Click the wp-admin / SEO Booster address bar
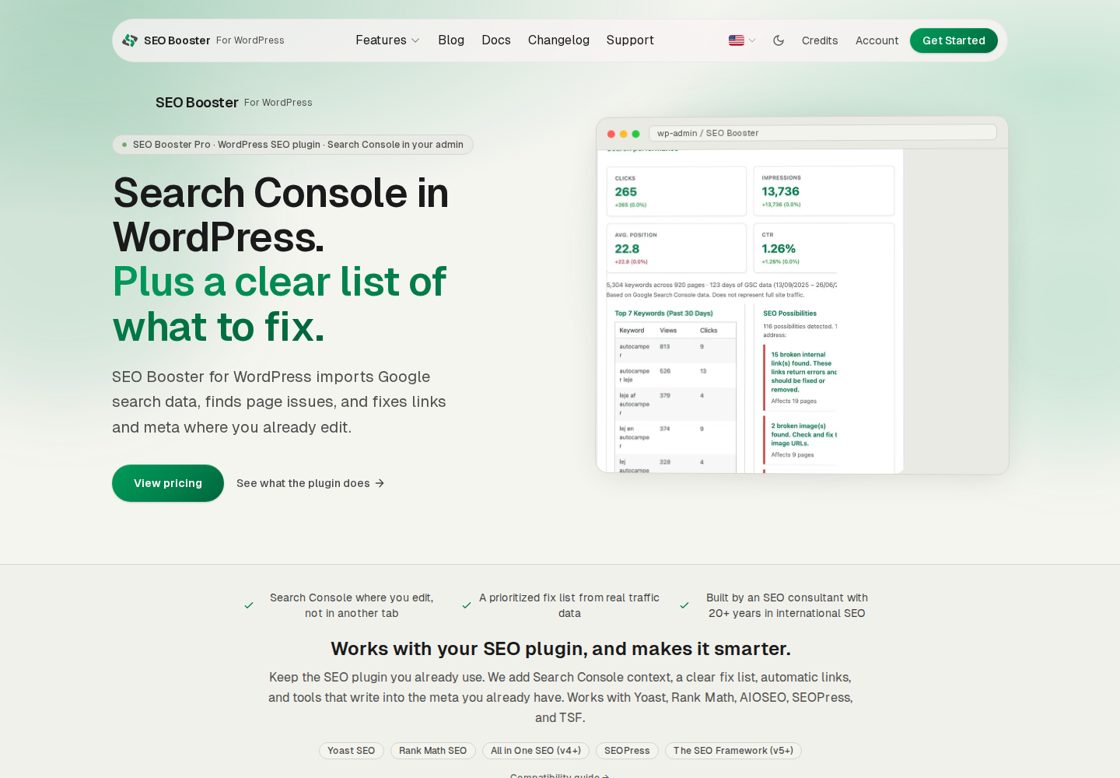This screenshot has height=778, width=1120. click(x=822, y=133)
